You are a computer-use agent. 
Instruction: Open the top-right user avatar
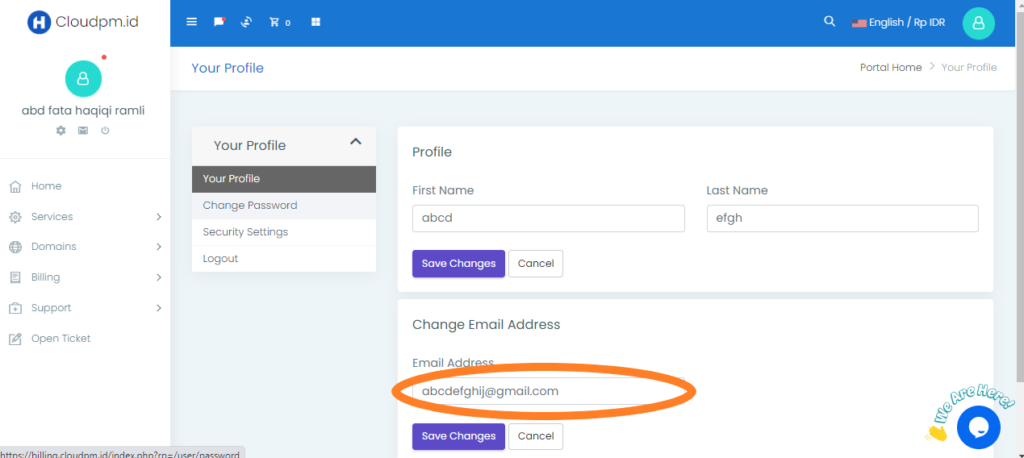click(x=978, y=23)
